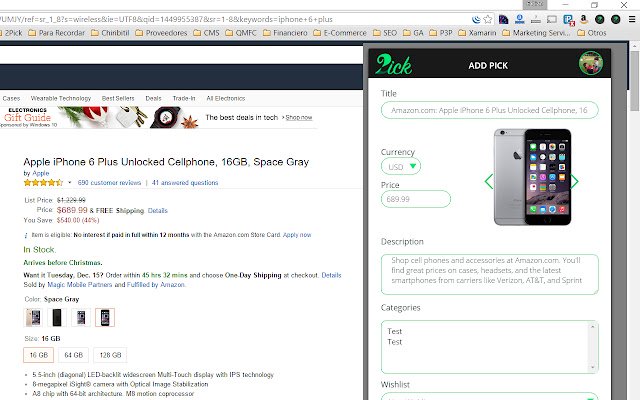Open the Marketing Servi... bookmarks folder

[x=536, y=33]
